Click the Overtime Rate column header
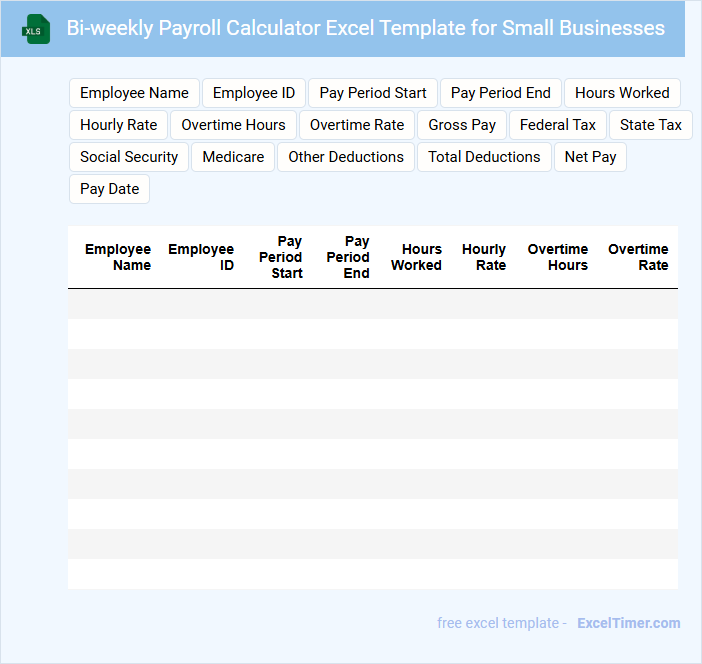Screen dimensions: 702x664 click(x=638, y=257)
